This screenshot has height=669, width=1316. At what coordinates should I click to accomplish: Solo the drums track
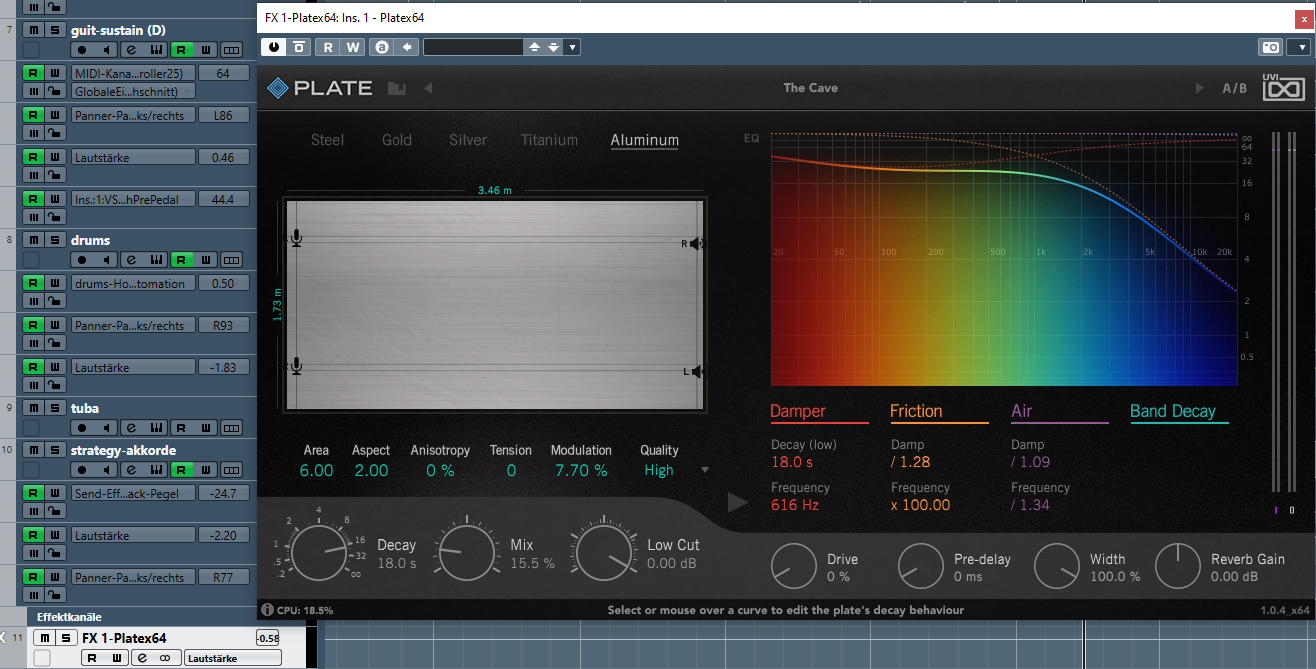53,240
